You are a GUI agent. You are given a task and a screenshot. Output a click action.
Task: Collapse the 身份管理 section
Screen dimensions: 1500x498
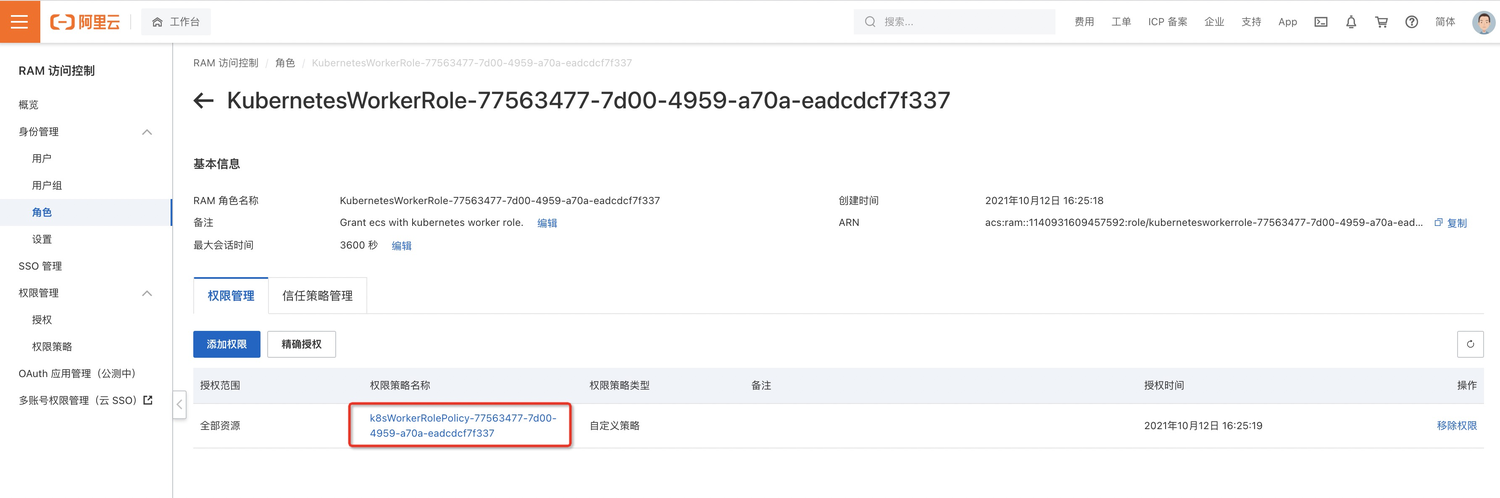click(x=147, y=132)
